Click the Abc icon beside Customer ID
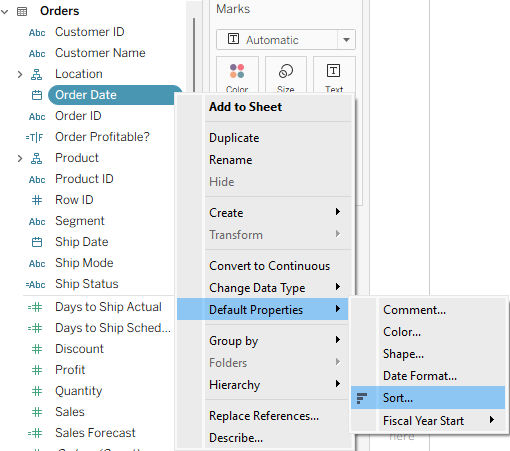The height and width of the screenshot is (451, 510). [x=37, y=33]
